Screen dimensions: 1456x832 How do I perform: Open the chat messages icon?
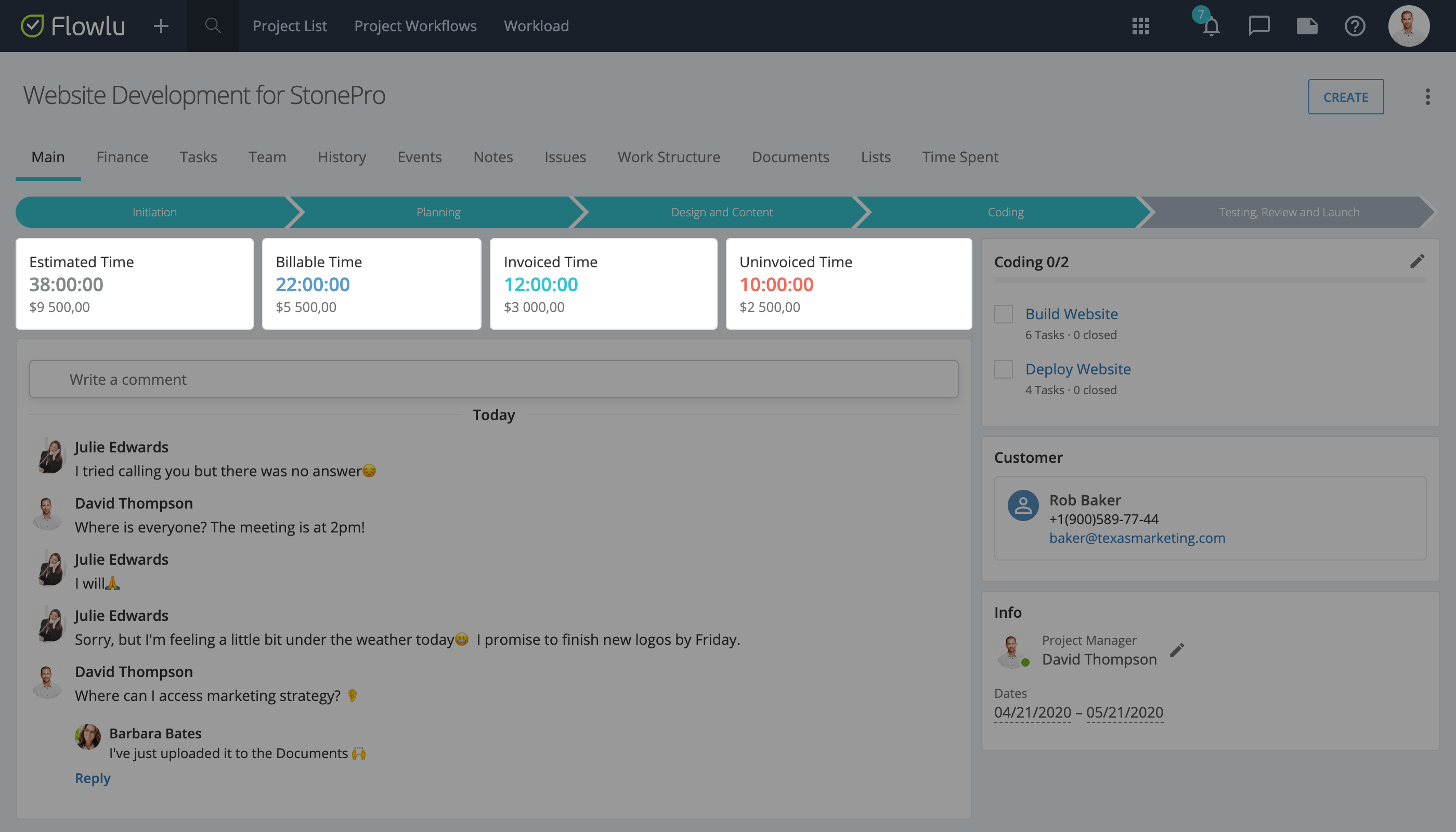pos(1259,25)
